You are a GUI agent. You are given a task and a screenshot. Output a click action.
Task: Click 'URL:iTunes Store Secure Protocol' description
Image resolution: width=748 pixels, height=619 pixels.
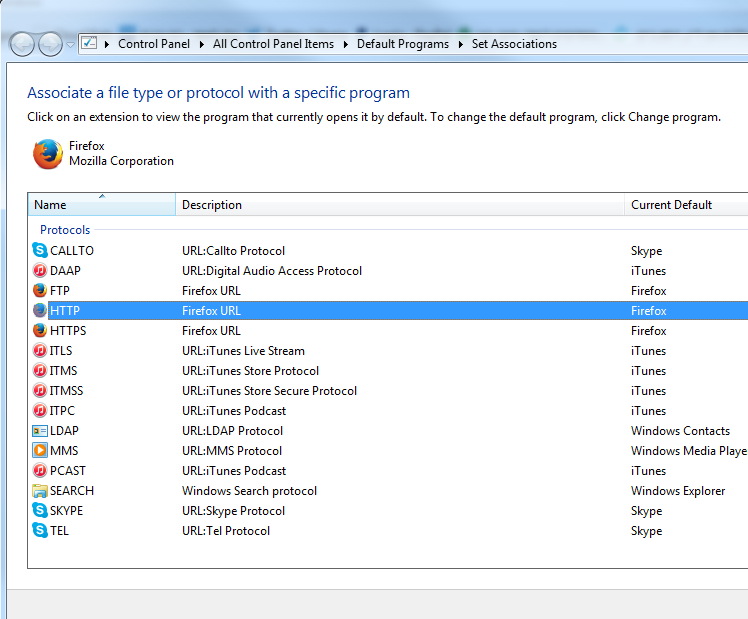pos(270,391)
